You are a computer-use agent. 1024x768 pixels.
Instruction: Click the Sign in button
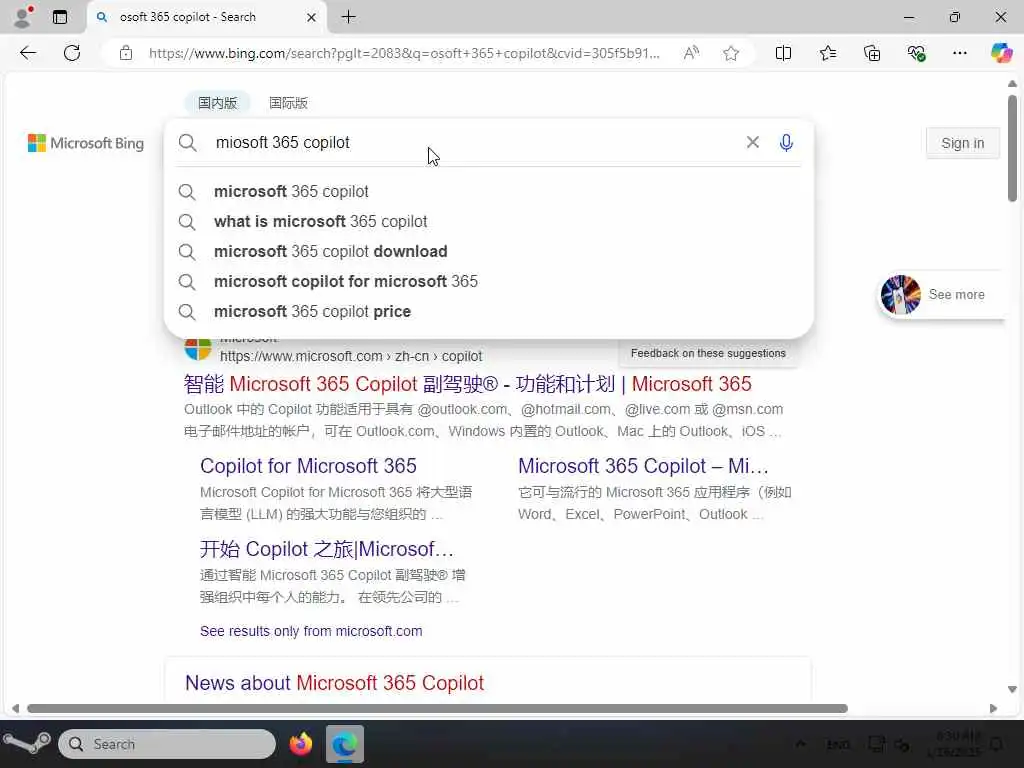coord(963,143)
